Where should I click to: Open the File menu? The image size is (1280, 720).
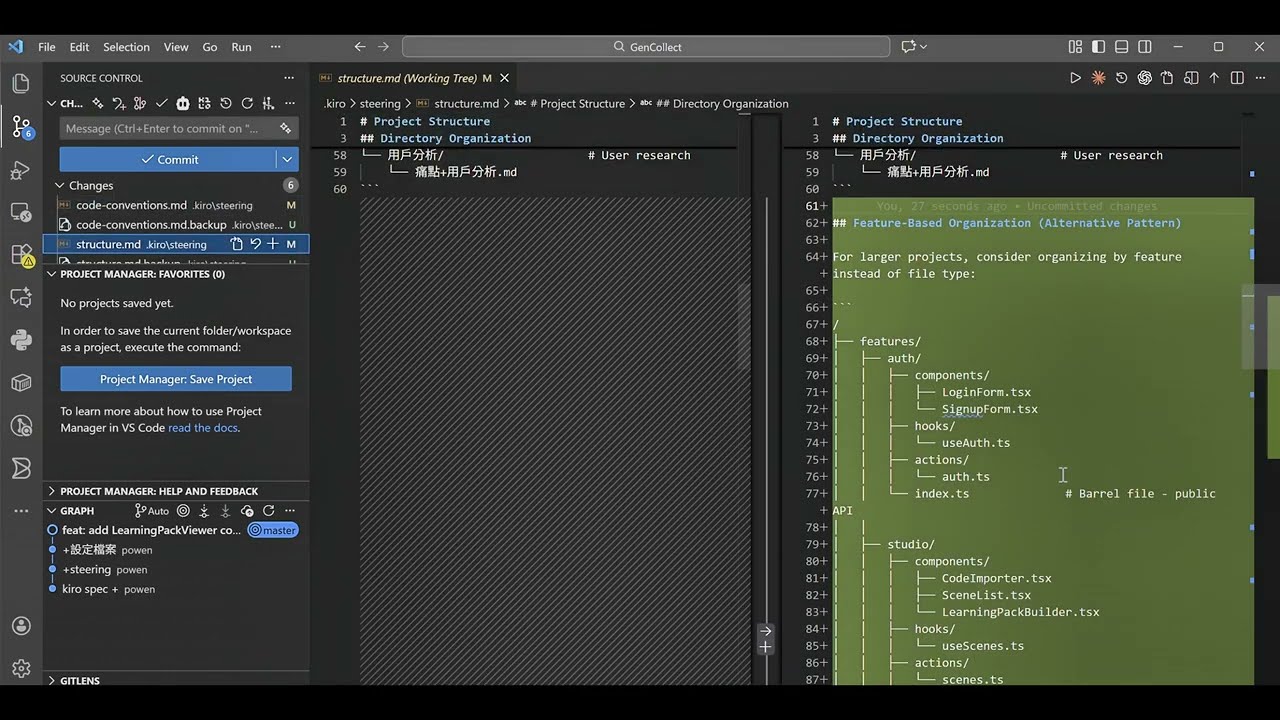point(47,47)
